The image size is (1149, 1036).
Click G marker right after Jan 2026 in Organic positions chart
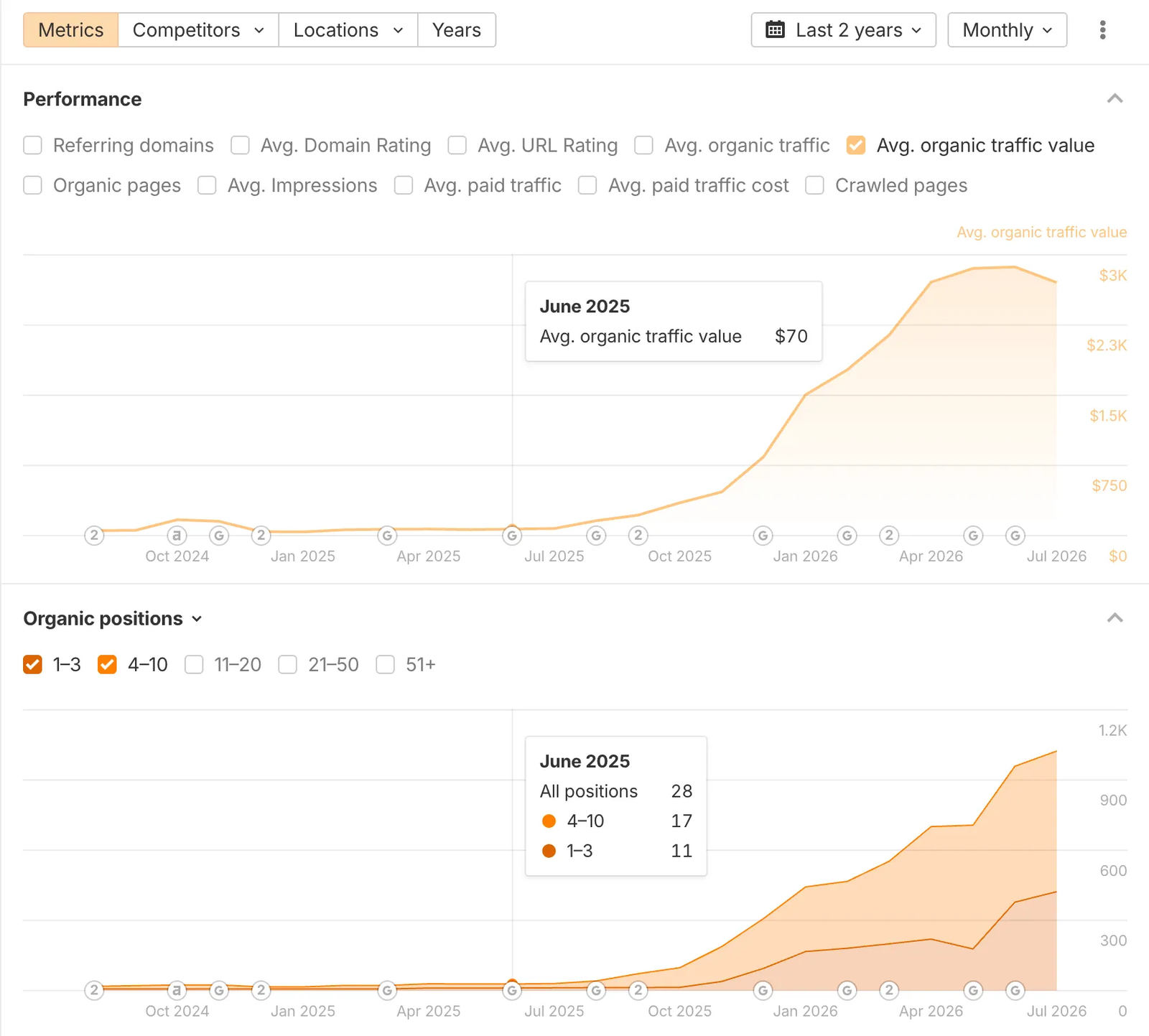(x=847, y=991)
